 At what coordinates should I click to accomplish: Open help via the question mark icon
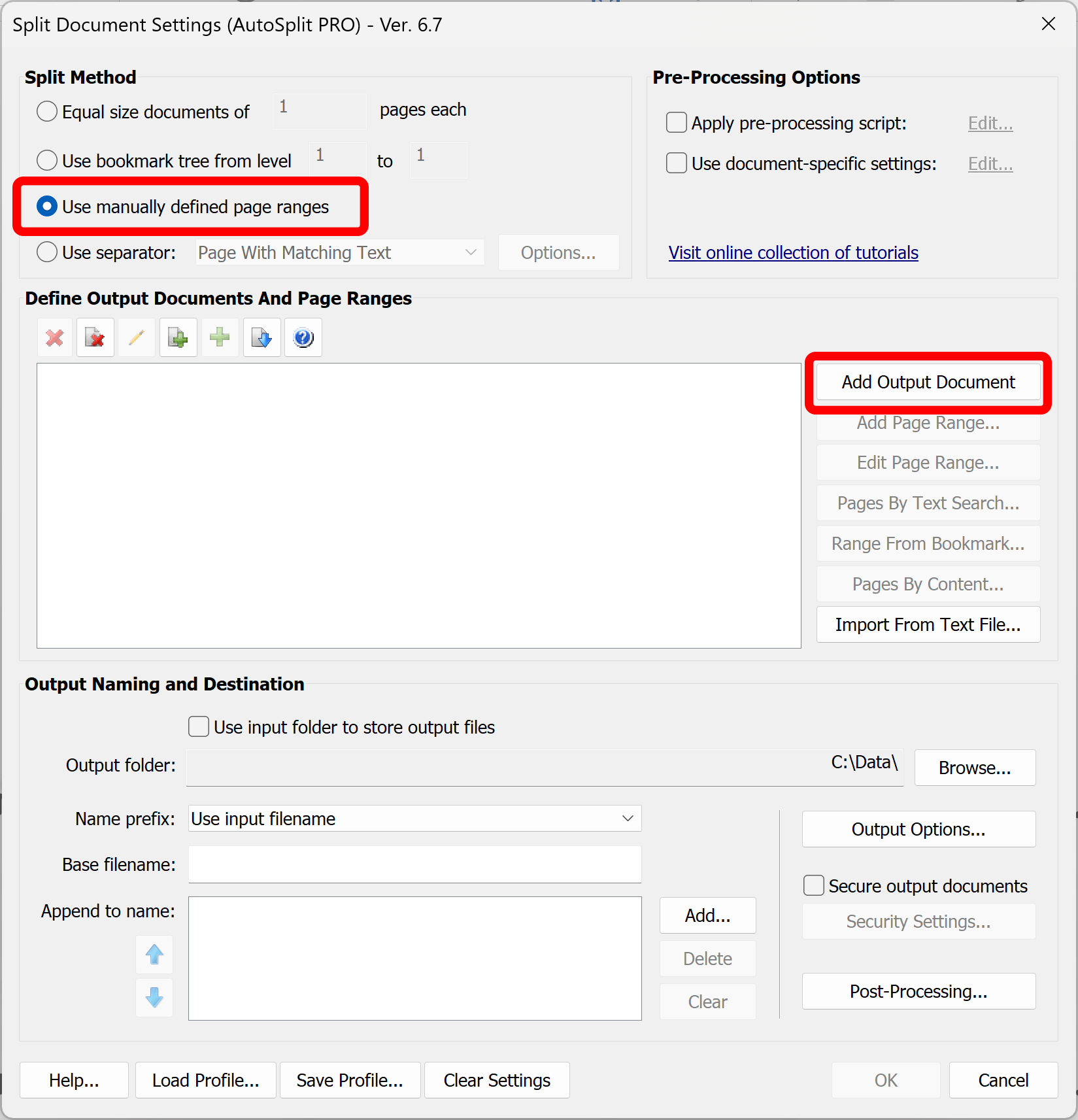point(303,337)
